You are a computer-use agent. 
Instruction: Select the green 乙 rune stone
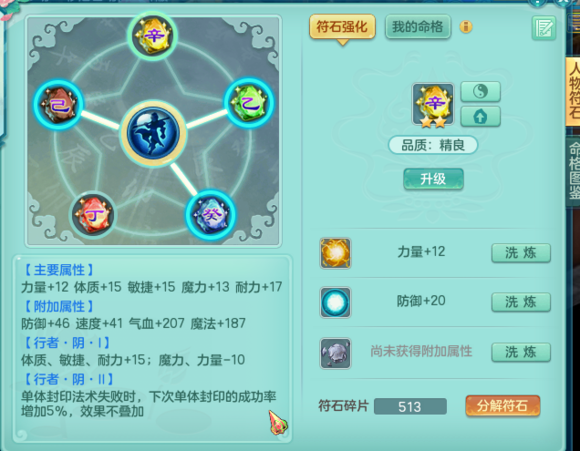click(x=249, y=103)
